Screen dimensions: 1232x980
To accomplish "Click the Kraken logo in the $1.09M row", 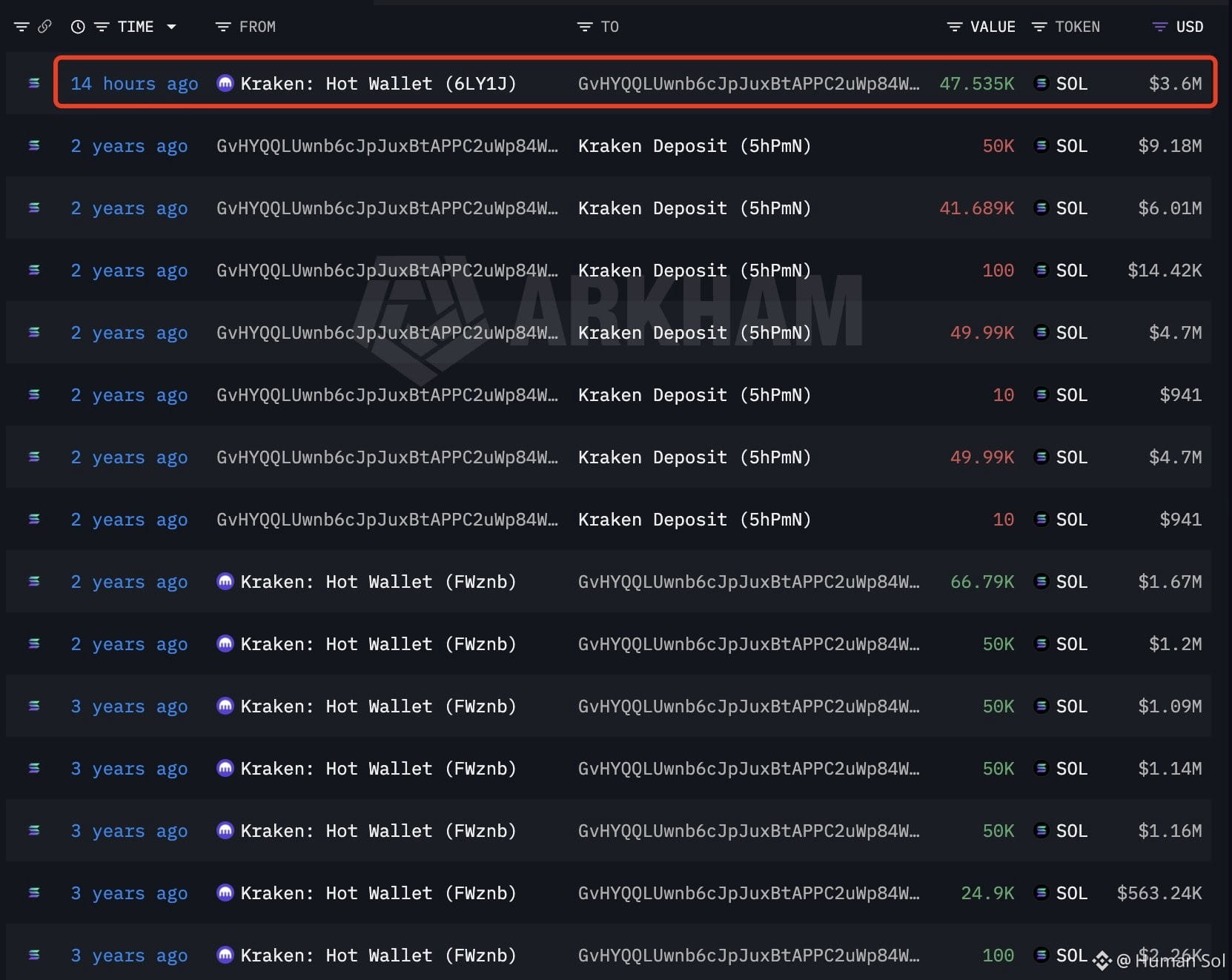I will (x=225, y=706).
